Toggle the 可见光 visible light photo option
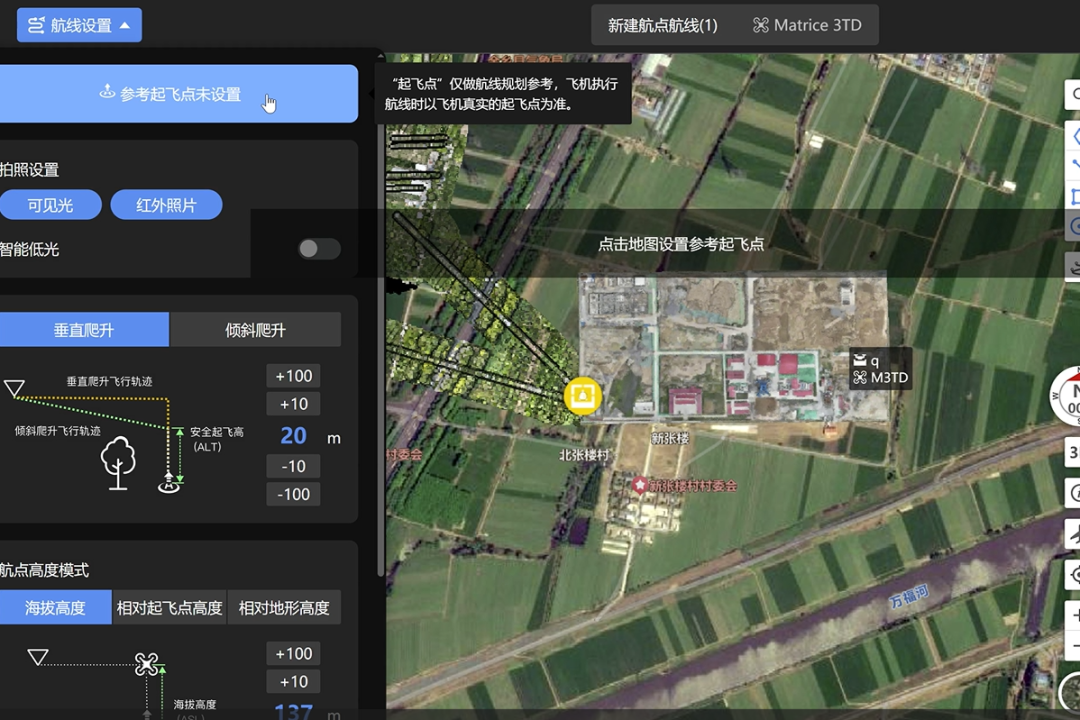Viewport: 1080px width, 720px height. [50, 205]
